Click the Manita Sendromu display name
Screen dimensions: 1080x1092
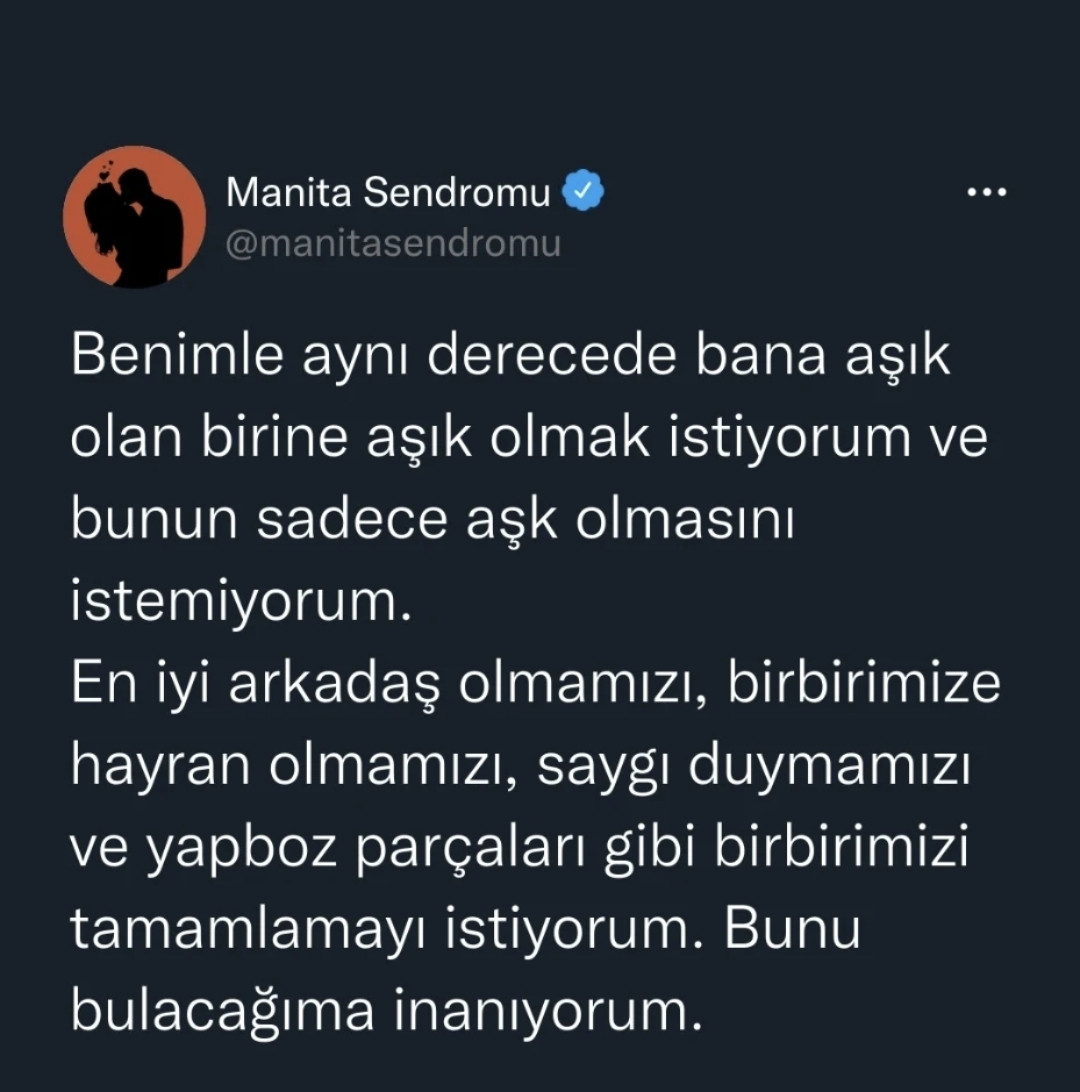[x=388, y=192]
